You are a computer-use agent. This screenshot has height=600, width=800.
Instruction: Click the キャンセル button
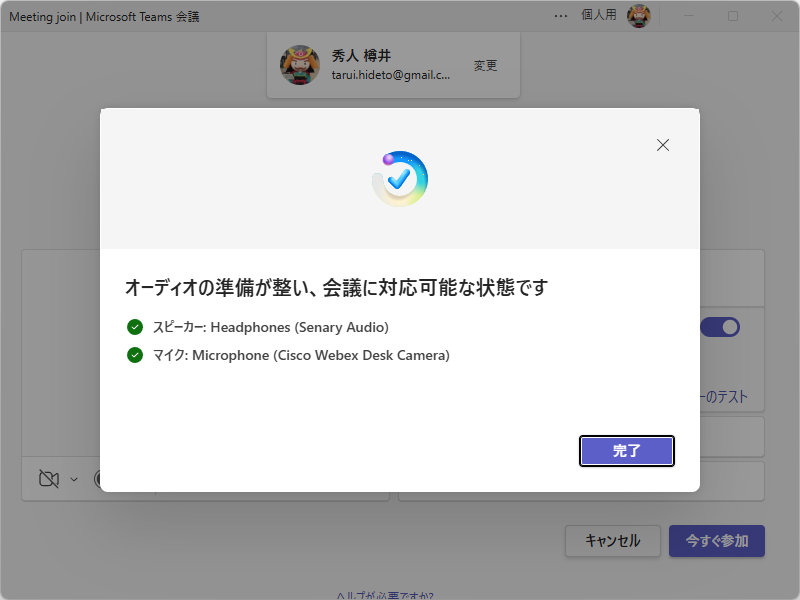613,541
